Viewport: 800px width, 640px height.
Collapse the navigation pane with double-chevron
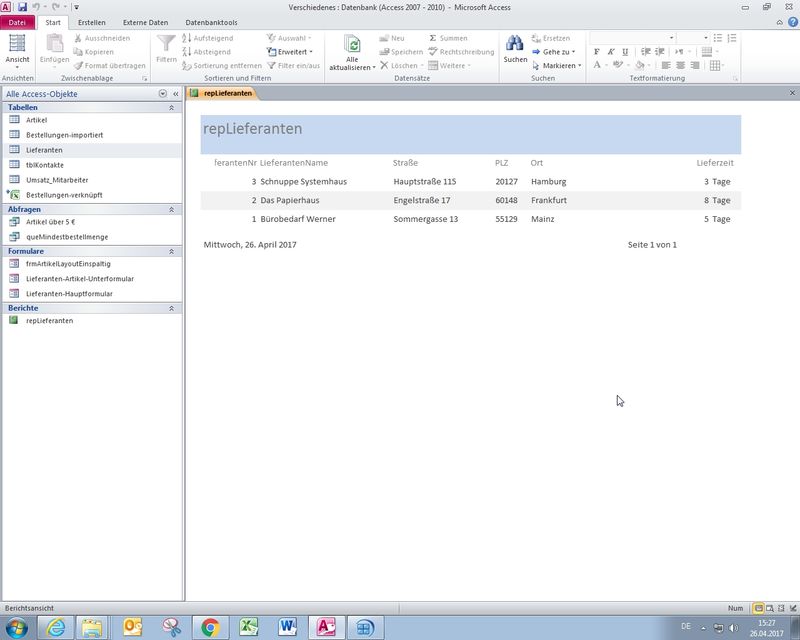point(176,94)
